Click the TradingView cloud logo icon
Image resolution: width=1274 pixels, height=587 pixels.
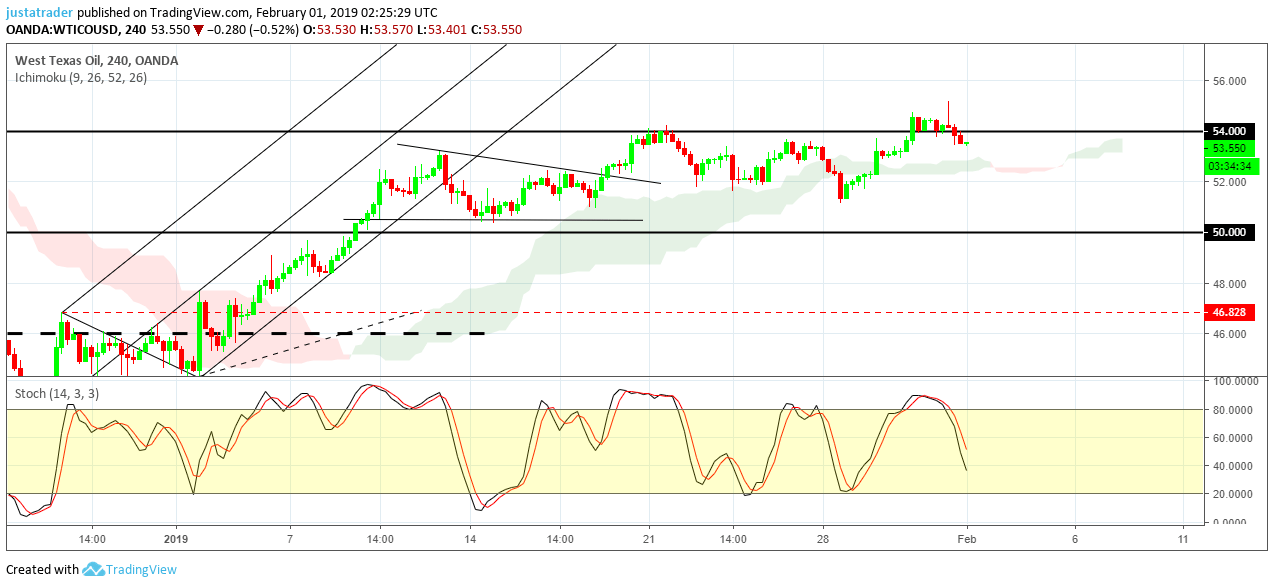point(93,569)
